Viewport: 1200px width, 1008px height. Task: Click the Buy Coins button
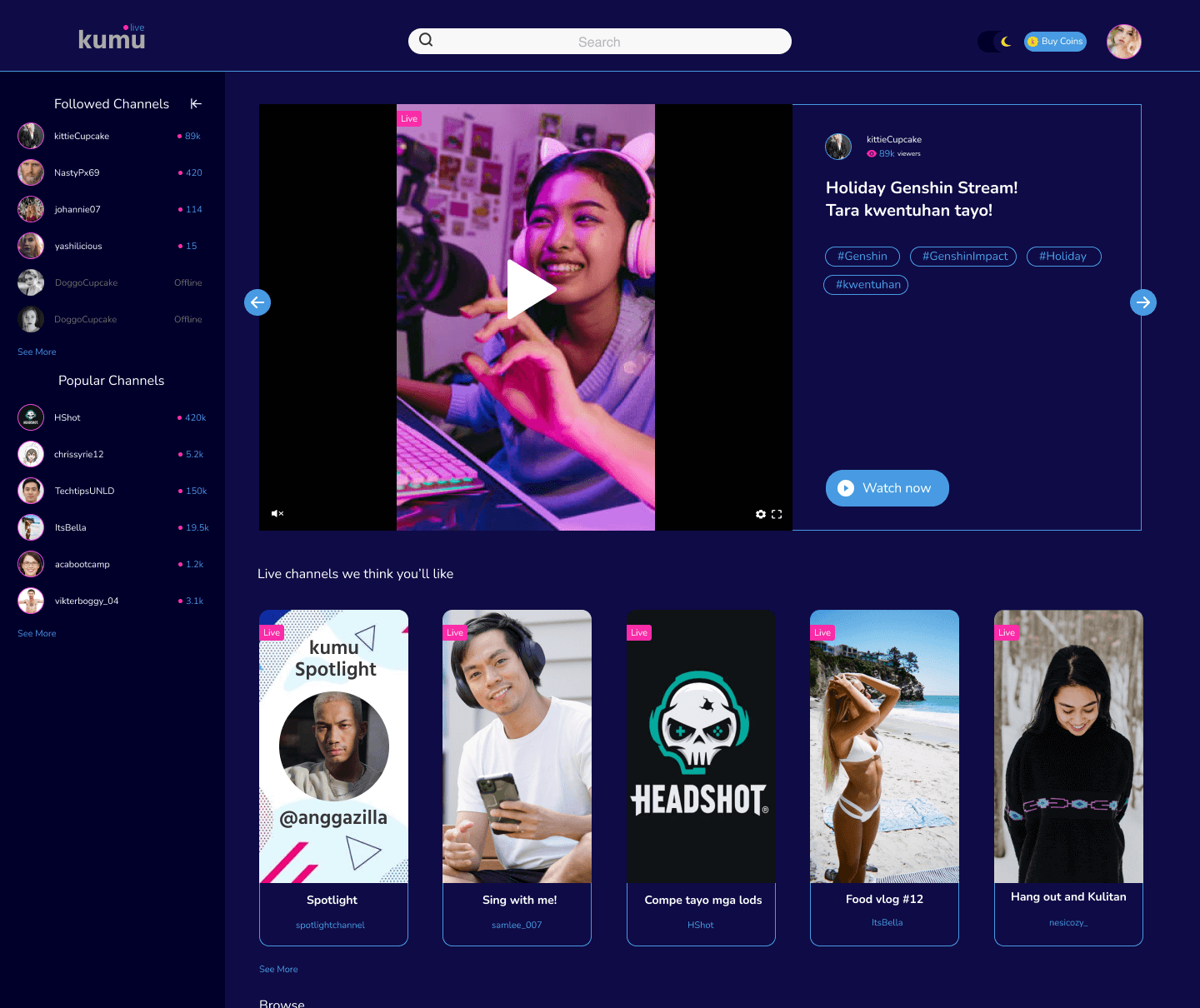pos(1055,42)
